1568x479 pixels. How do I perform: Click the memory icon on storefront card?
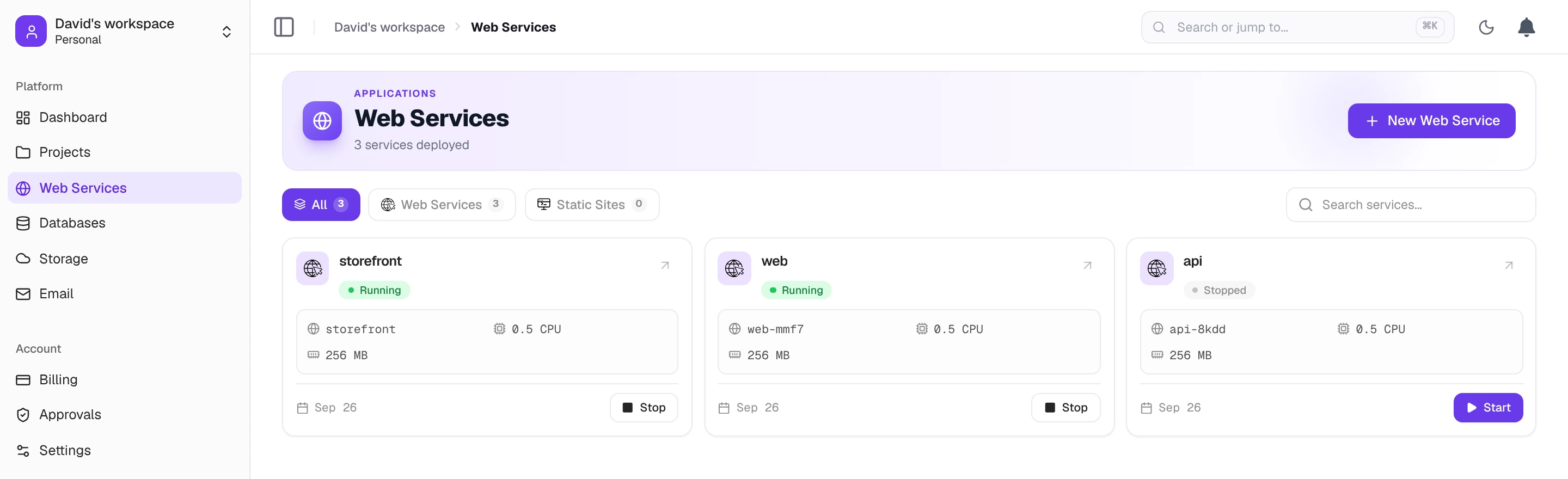point(313,355)
